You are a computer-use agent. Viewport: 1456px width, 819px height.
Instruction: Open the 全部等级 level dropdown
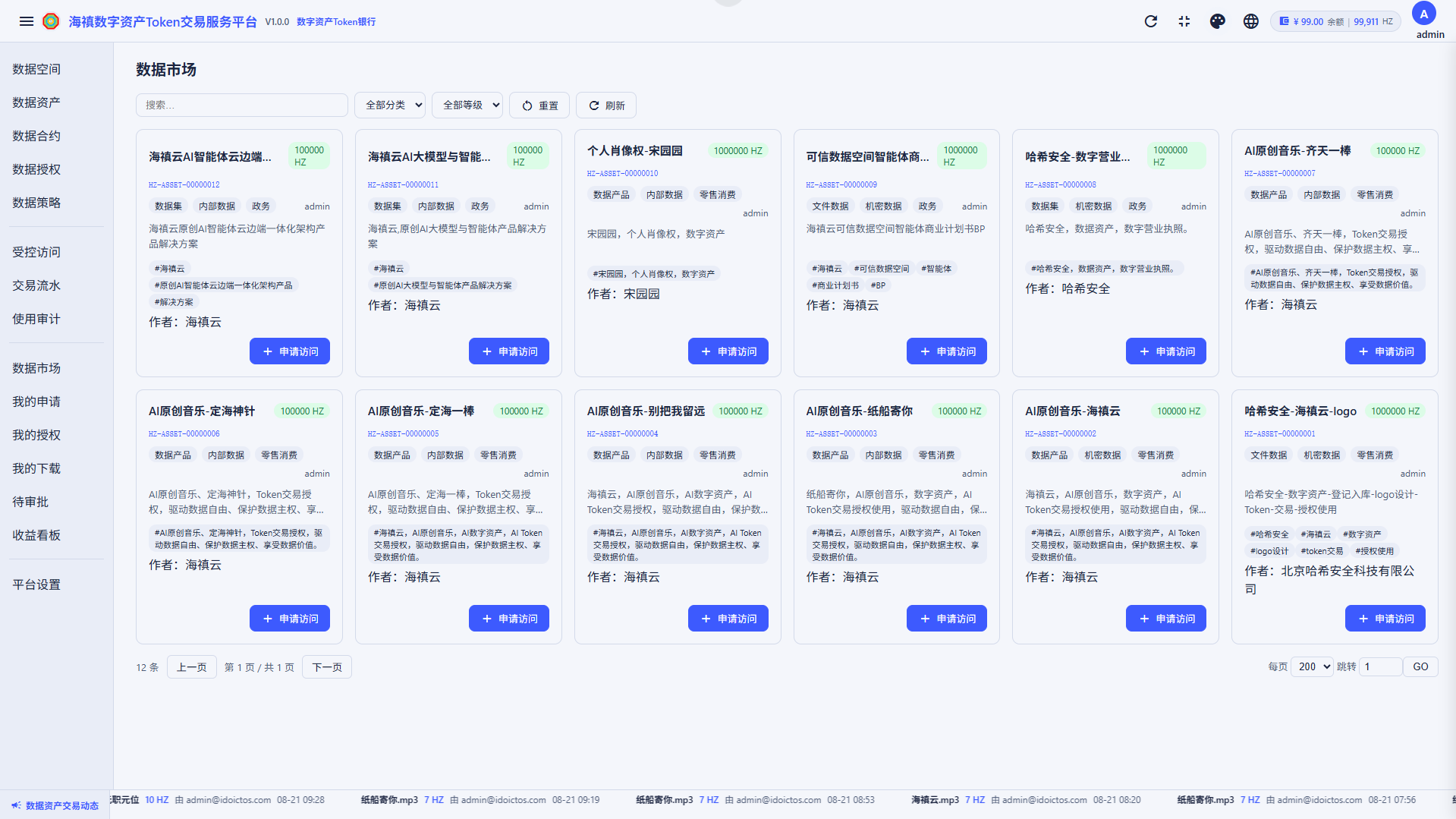[x=467, y=106]
